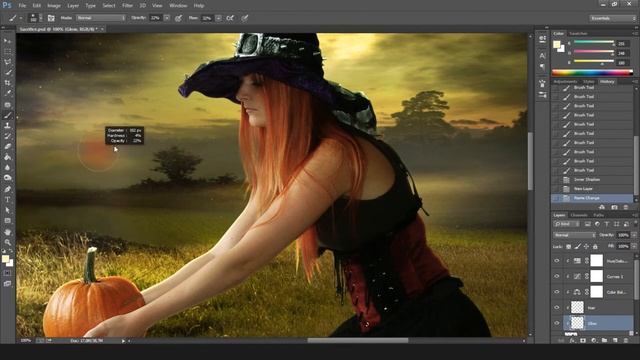Create new document from current state icon
The width and height of the screenshot is (640, 360).
tap(602, 207)
